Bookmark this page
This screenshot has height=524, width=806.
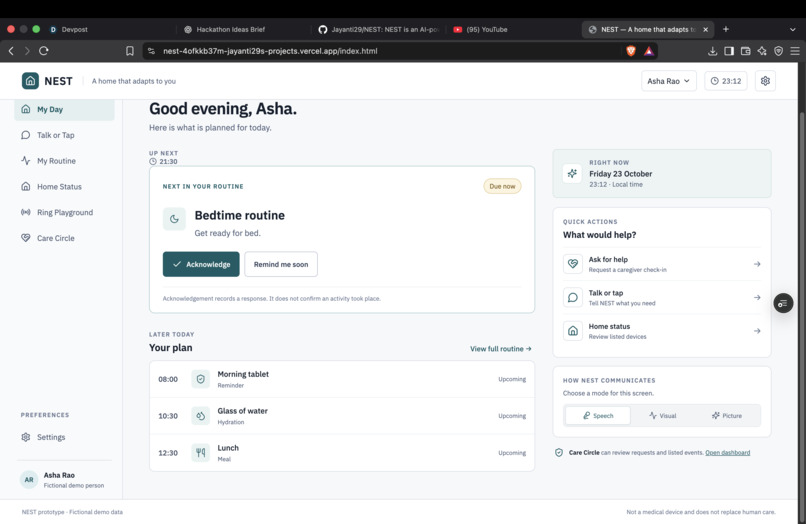pos(130,51)
